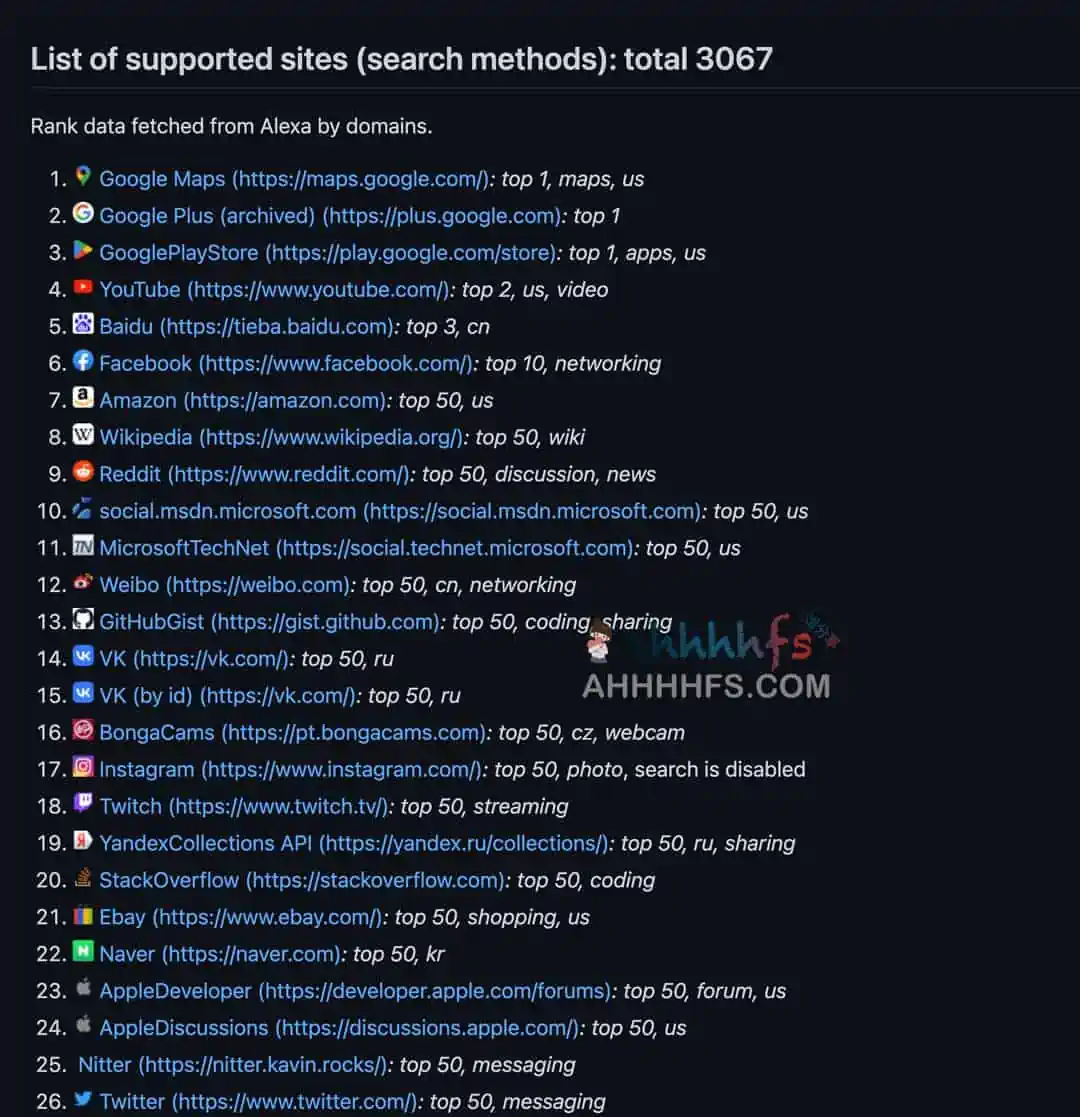Click the Google Maps pin icon
This screenshot has height=1117, width=1080.
83,178
